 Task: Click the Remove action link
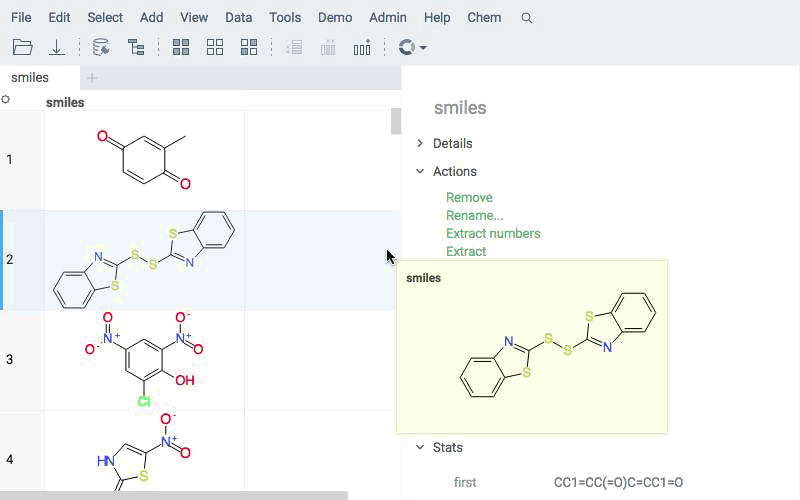(x=469, y=197)
